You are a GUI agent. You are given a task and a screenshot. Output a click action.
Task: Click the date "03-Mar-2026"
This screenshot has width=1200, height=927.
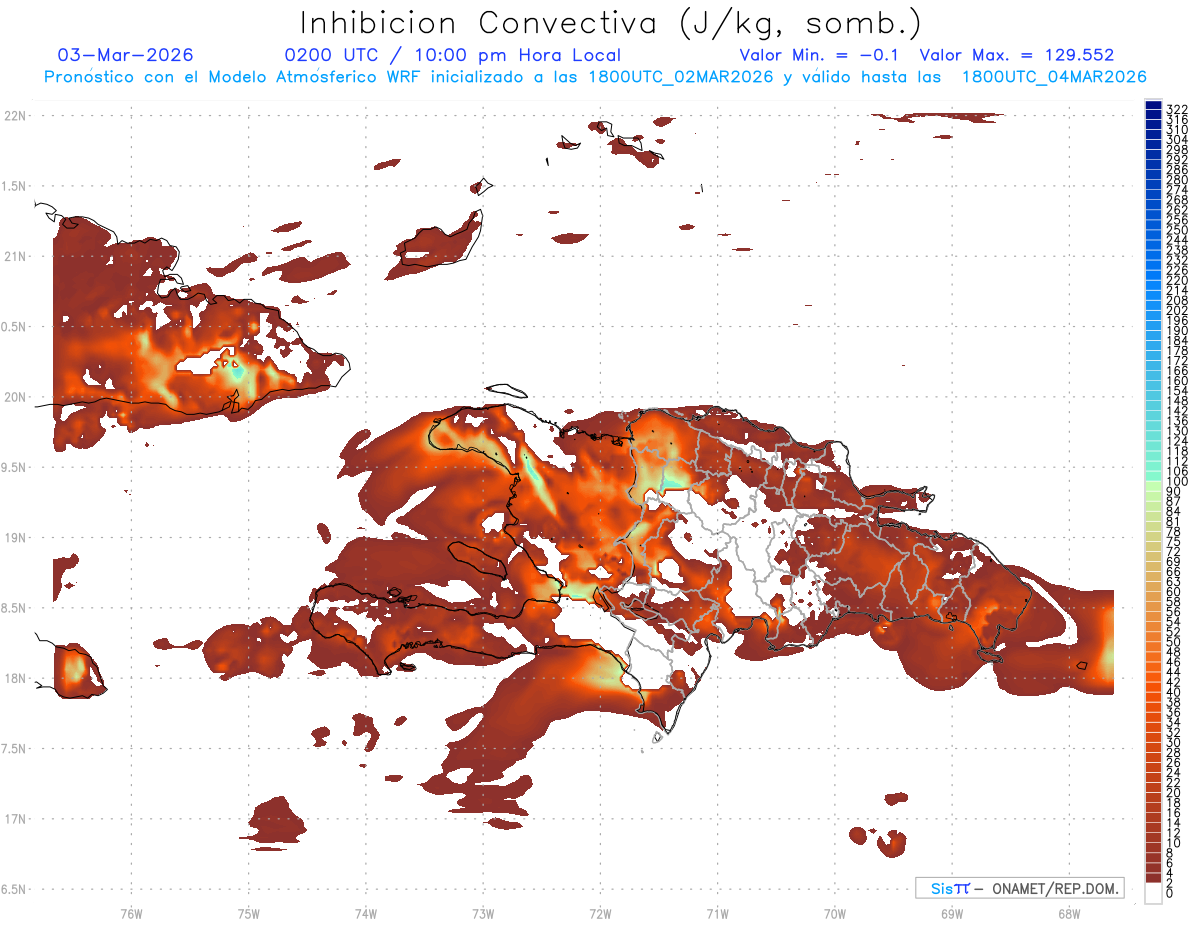pyautogui.click(x=125, y=55)
